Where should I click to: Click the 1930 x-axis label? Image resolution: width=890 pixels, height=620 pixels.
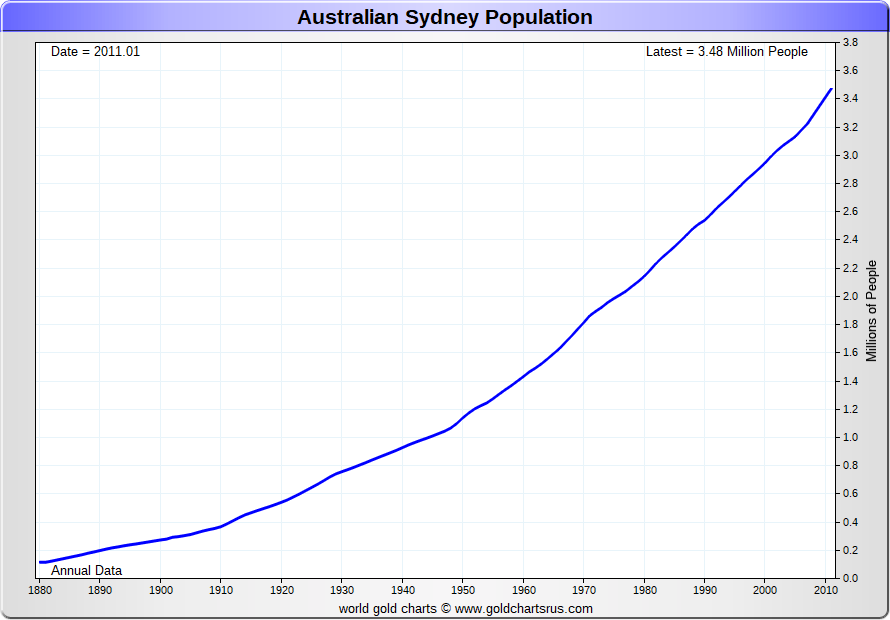coord(342,589)
